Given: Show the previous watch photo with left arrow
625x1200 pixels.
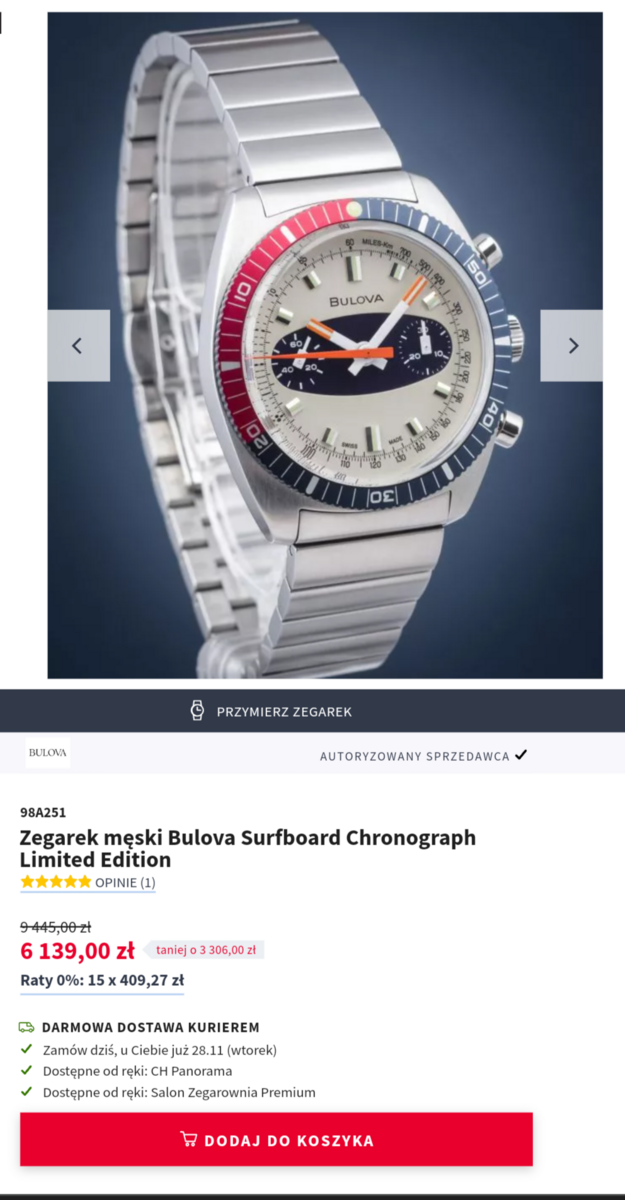Looking at the screenshot, I should pos(78,345).
